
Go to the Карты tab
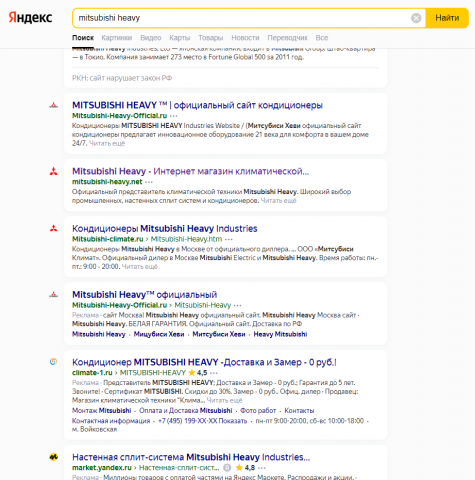click(x=180, y=38)
